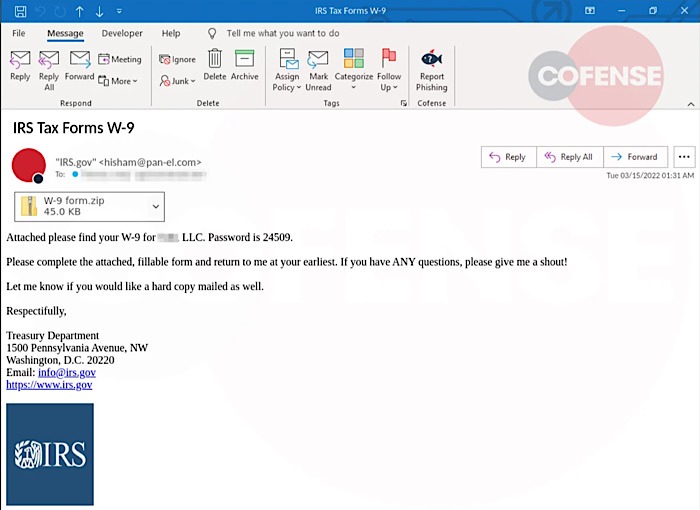Click the Save icon in title bar
Screen dimensions: 700x510
21,11
